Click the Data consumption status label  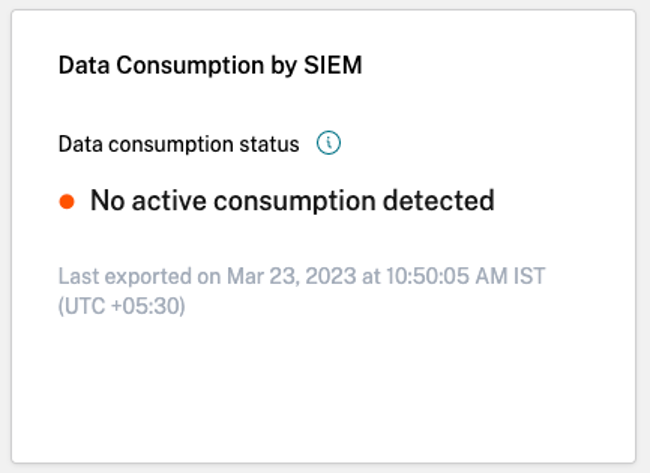click(179, 144)
